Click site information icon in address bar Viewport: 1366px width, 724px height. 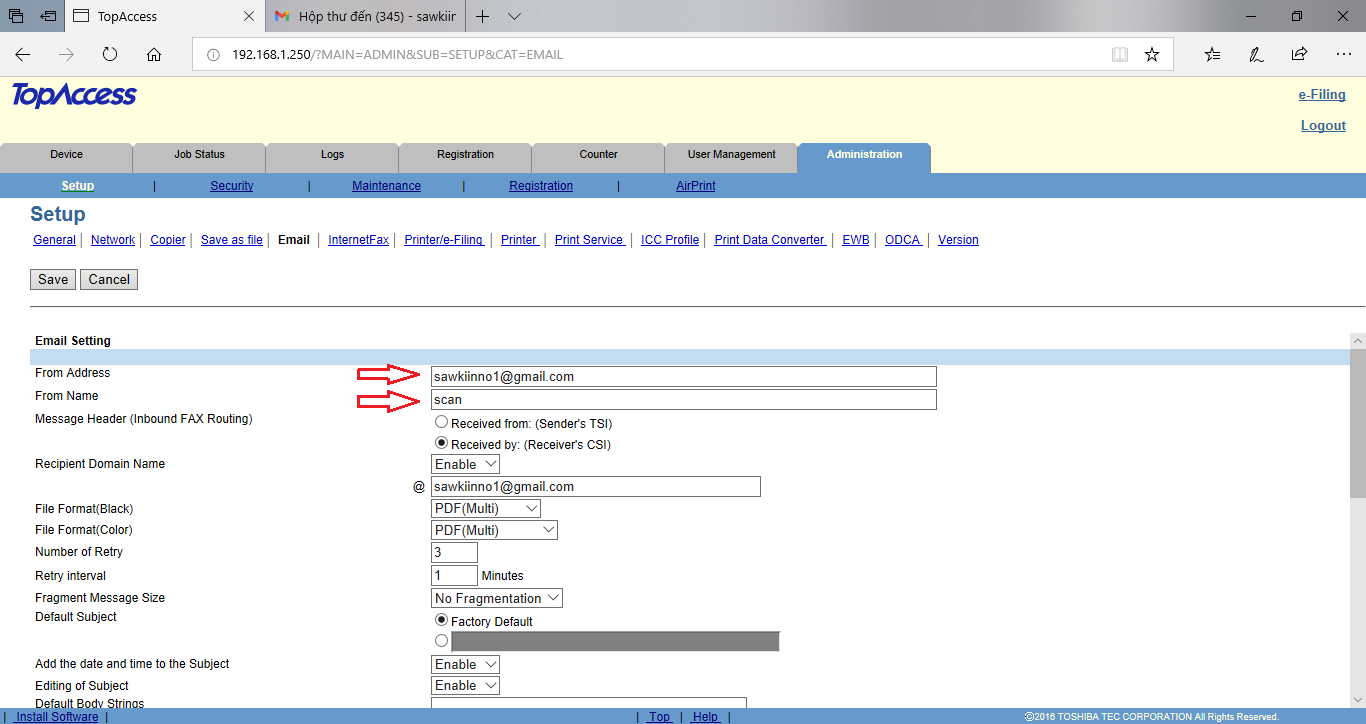212,54
